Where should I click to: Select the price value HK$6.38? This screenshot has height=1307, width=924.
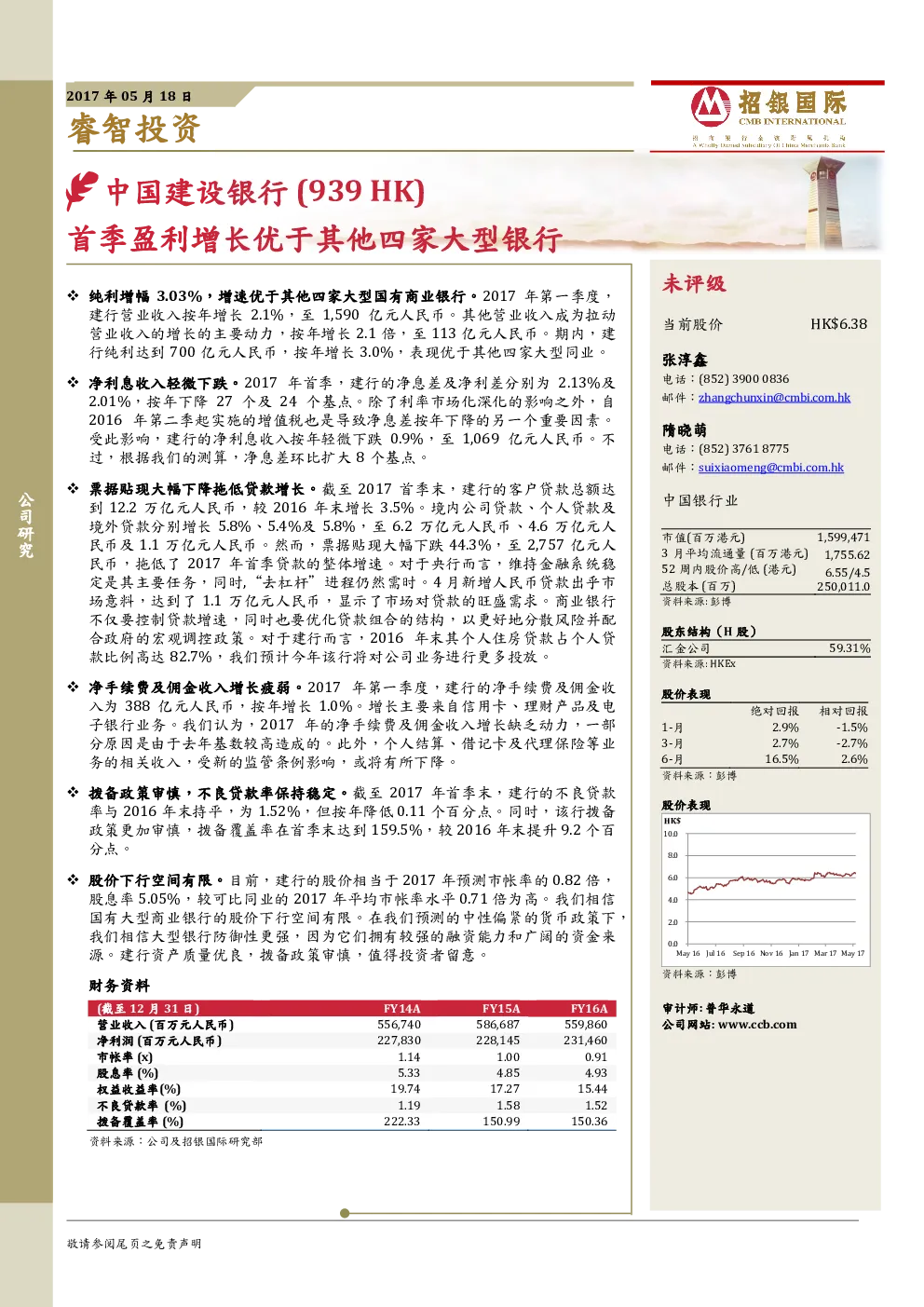coord(838,324)
